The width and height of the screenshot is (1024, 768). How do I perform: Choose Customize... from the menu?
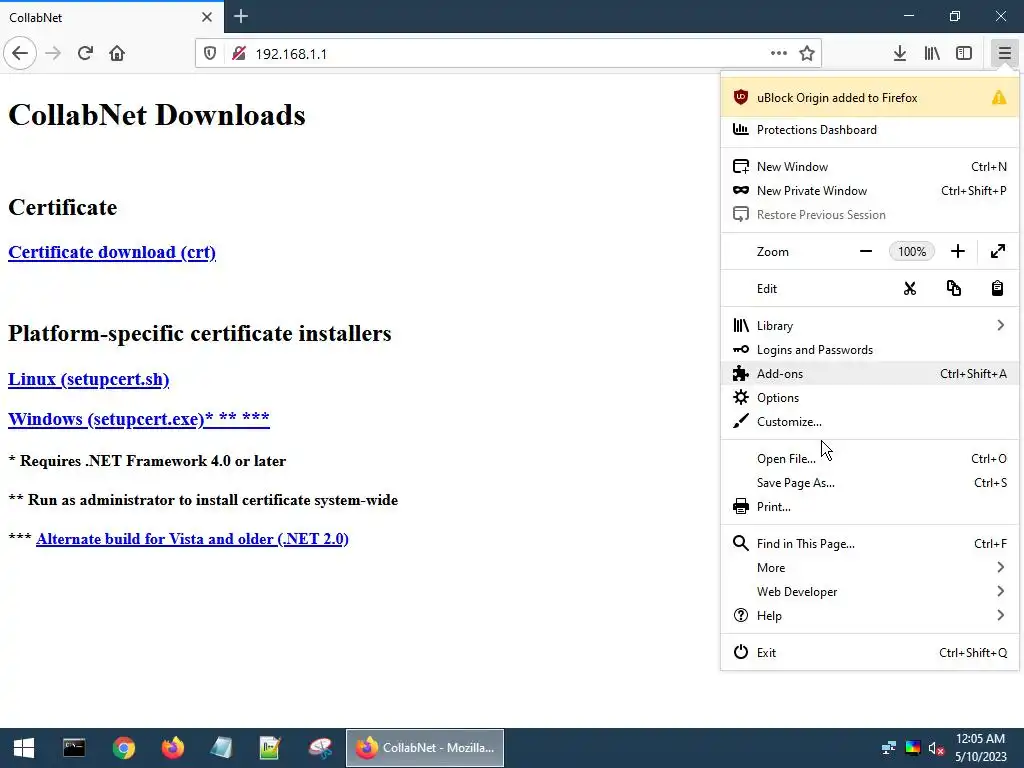[869, 422]
